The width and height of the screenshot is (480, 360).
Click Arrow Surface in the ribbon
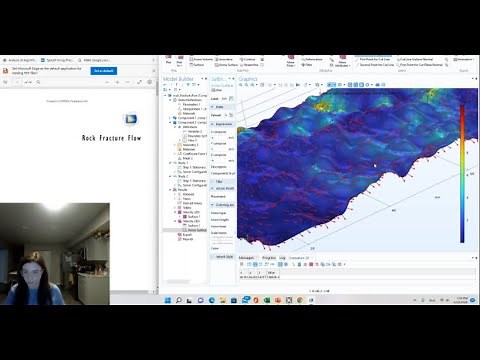tap(226, 65)
